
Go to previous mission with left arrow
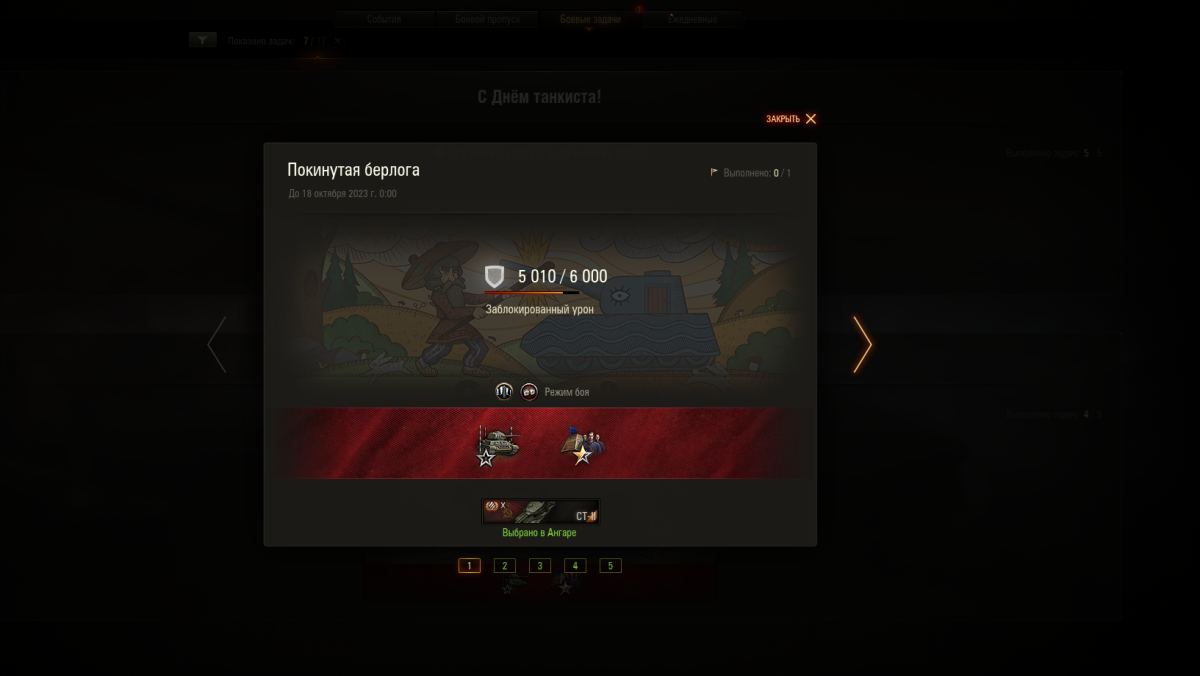[x=216, y=345]
